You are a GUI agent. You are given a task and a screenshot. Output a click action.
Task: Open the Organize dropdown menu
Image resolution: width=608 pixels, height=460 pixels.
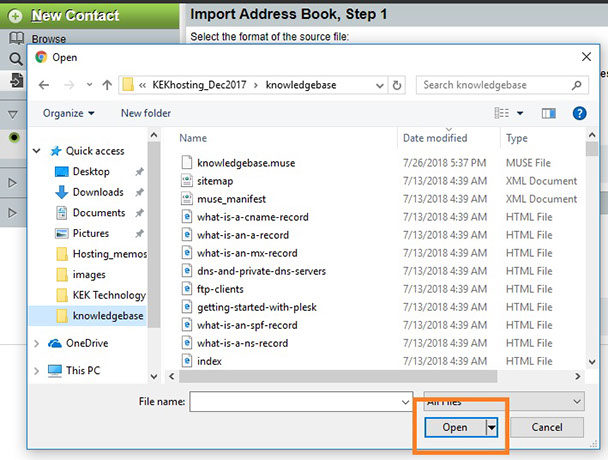pos(69,114)
